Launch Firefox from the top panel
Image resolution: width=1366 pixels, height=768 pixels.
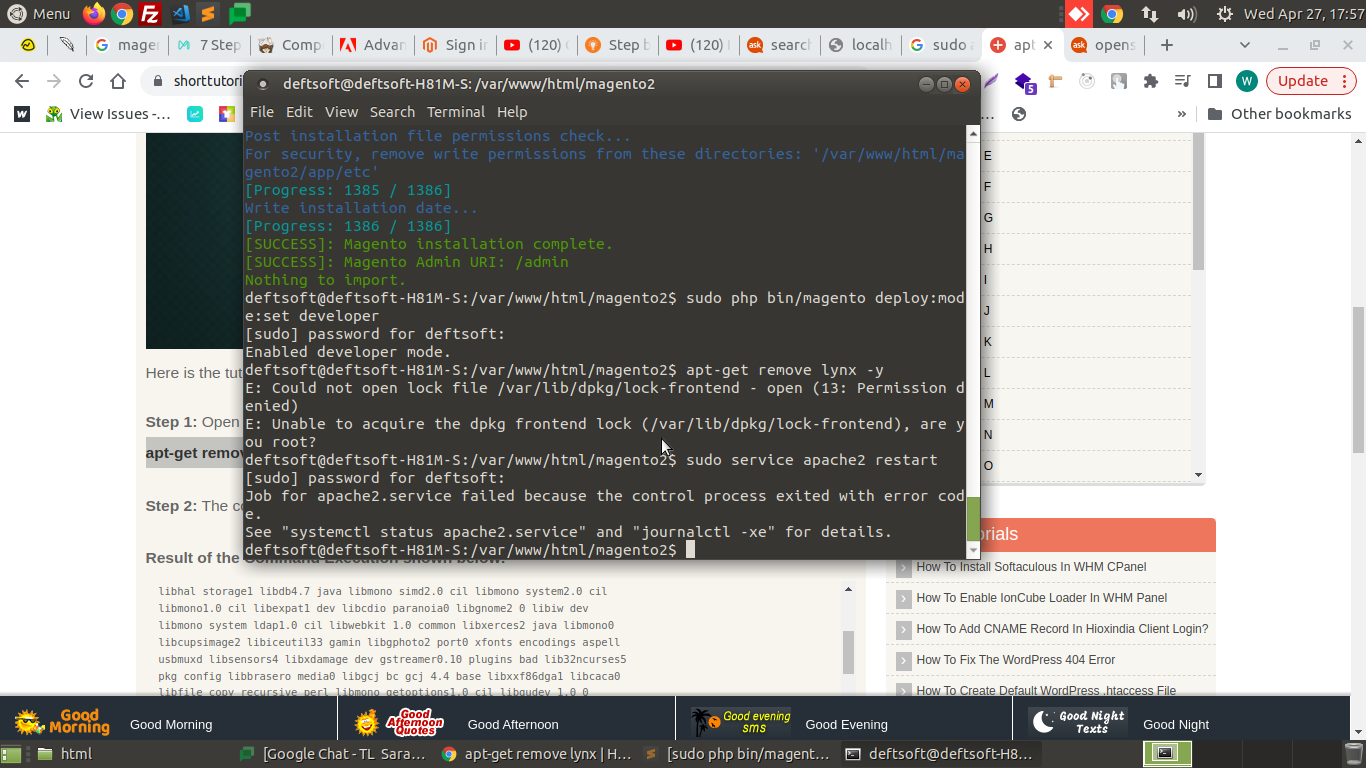pyautogui.click(x=93, y=14)
